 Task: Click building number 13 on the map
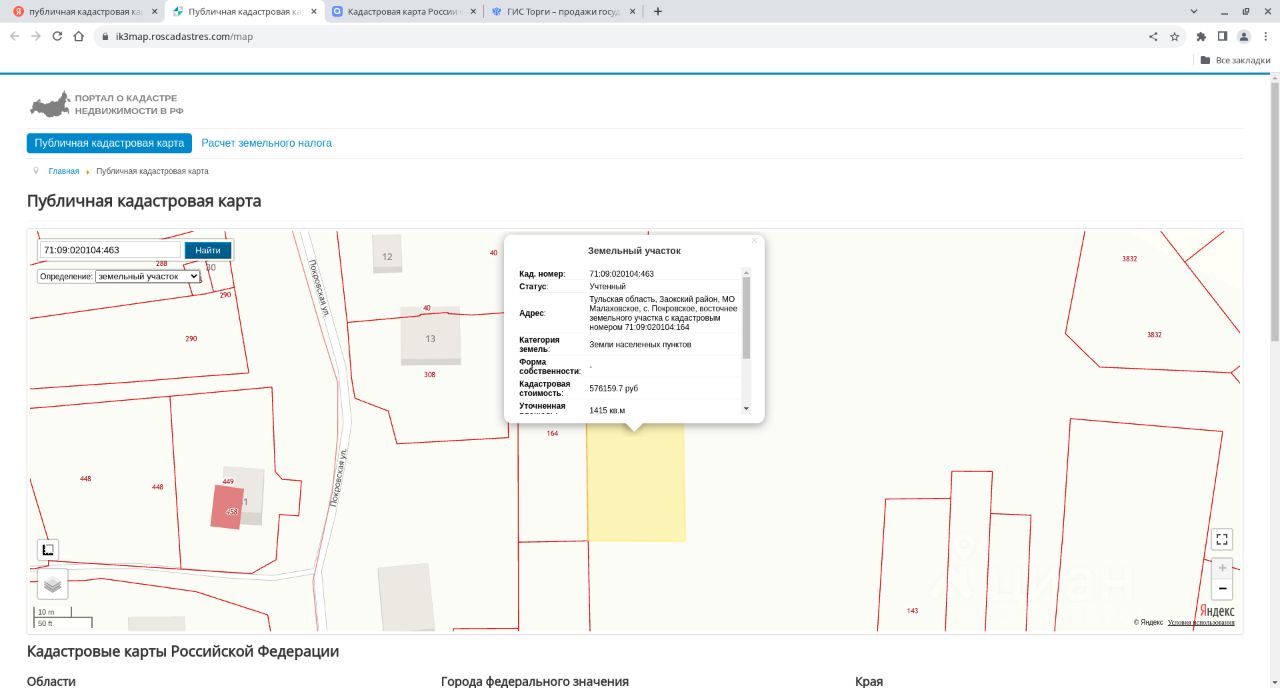coord(431,338)
